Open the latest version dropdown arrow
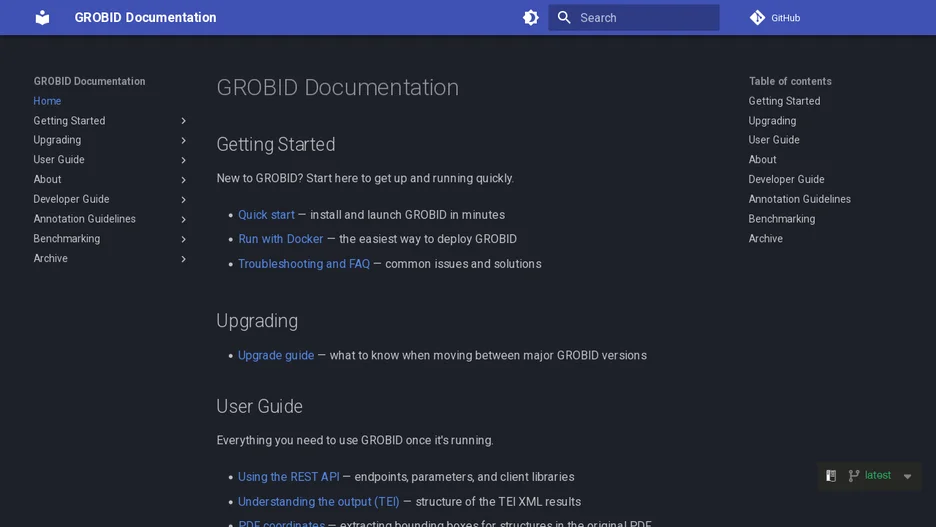The height and width of the screenshot is (527, 936). 907,476
